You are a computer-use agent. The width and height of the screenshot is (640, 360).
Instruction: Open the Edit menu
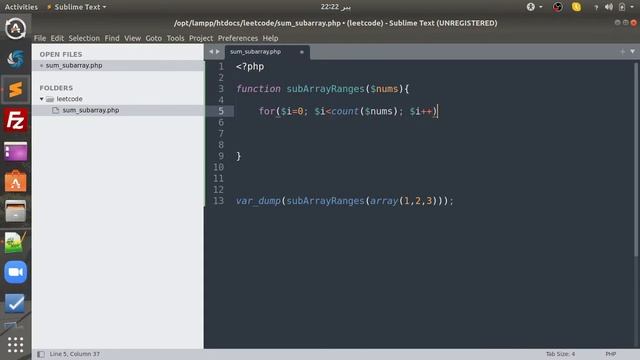57,38
